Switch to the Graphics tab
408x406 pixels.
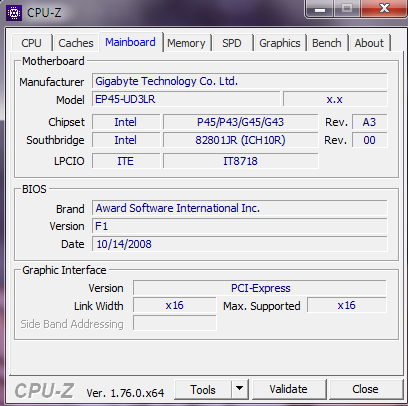pyautogui.click(x=280, y=43)
